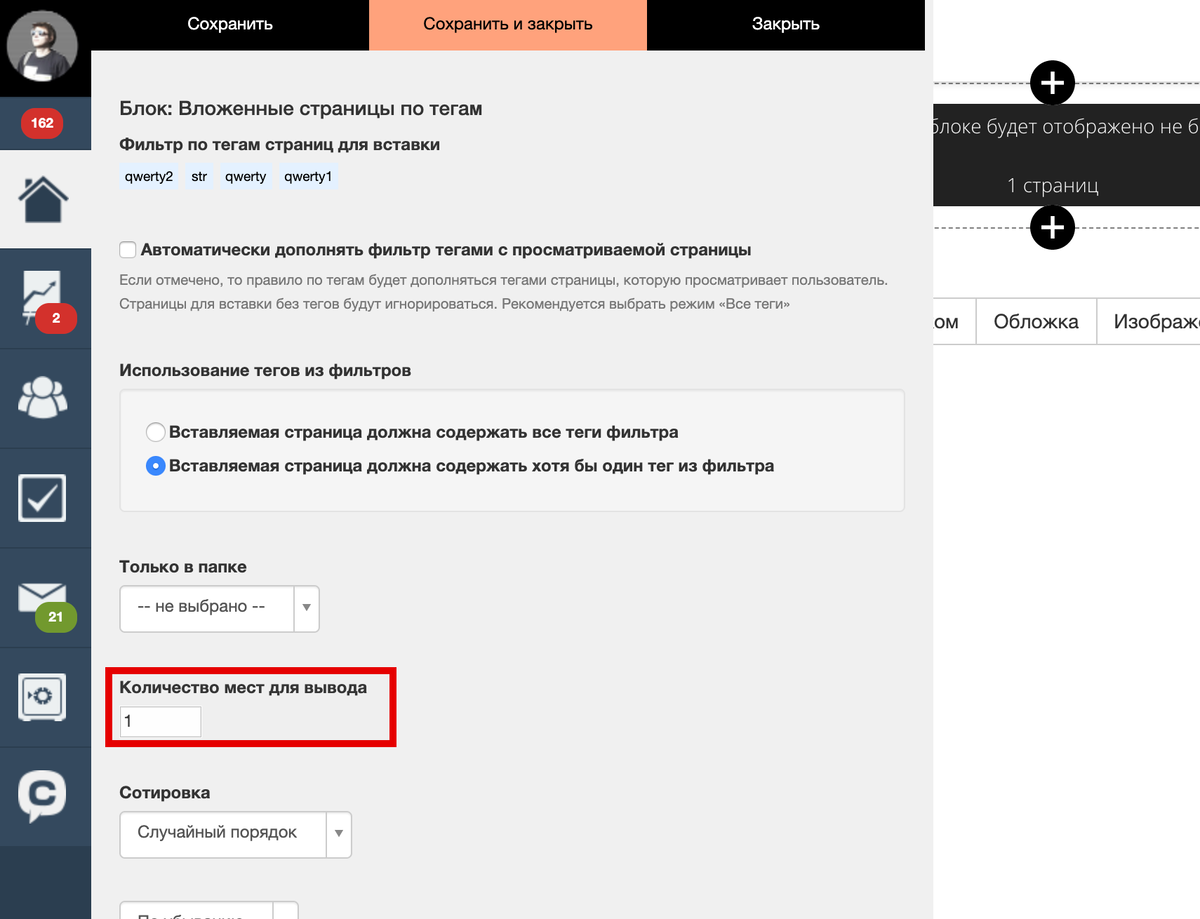Click the 'Блок: Вложенные страницы по тегам' heading
The width and height of the screenshot is (1200, 919).
[300, 108]
